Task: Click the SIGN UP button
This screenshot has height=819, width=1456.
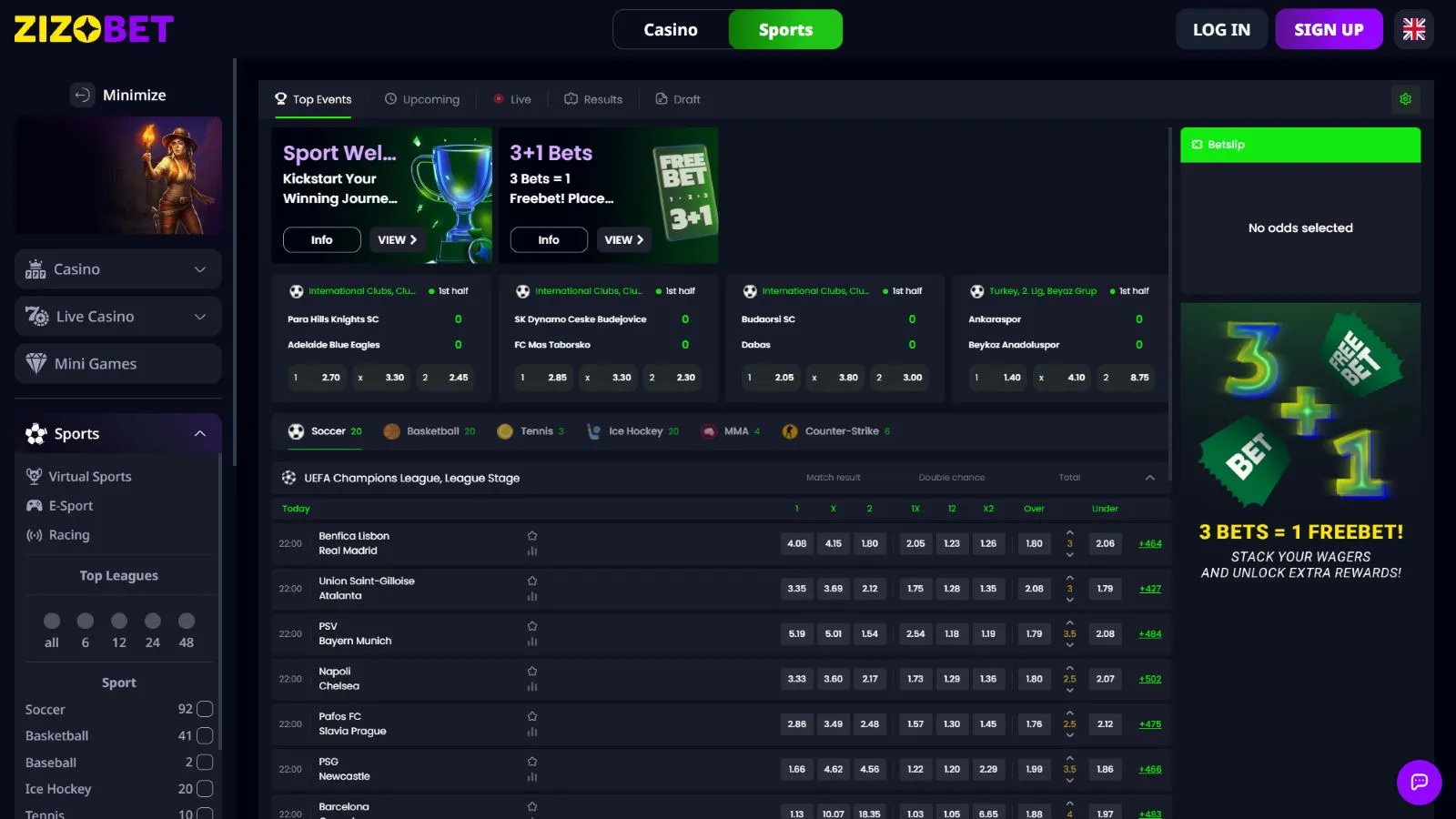Action: pos(1328,29)
